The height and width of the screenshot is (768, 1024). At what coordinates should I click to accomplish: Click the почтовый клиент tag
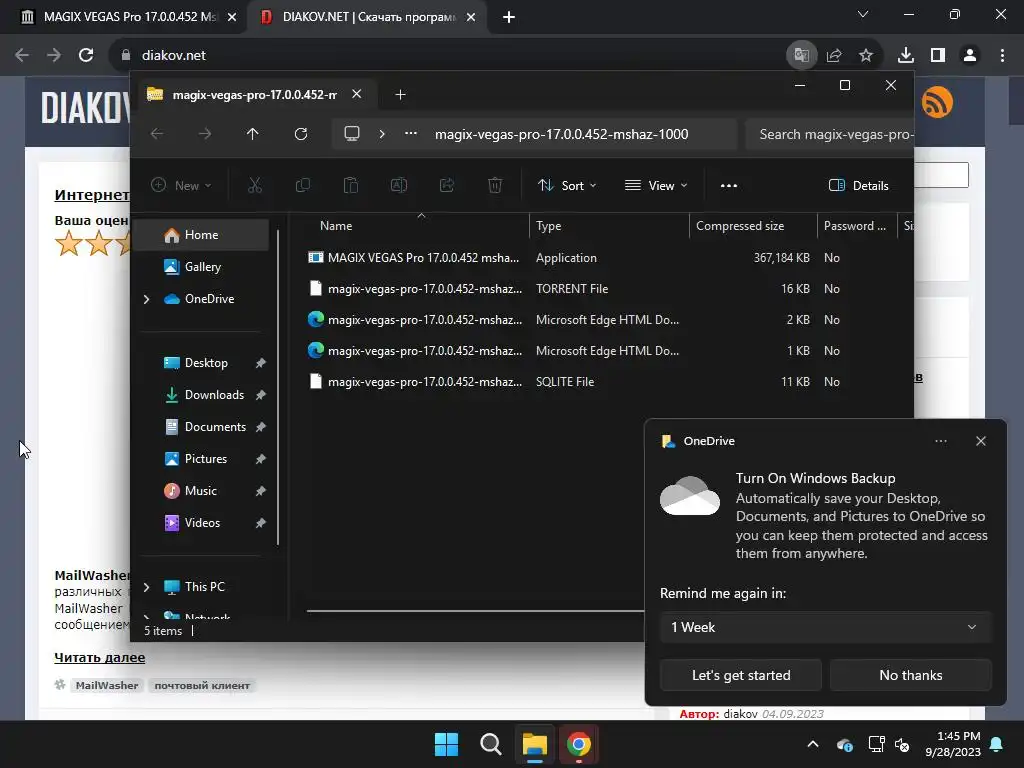pyautogui.click(x=202, y=686)
